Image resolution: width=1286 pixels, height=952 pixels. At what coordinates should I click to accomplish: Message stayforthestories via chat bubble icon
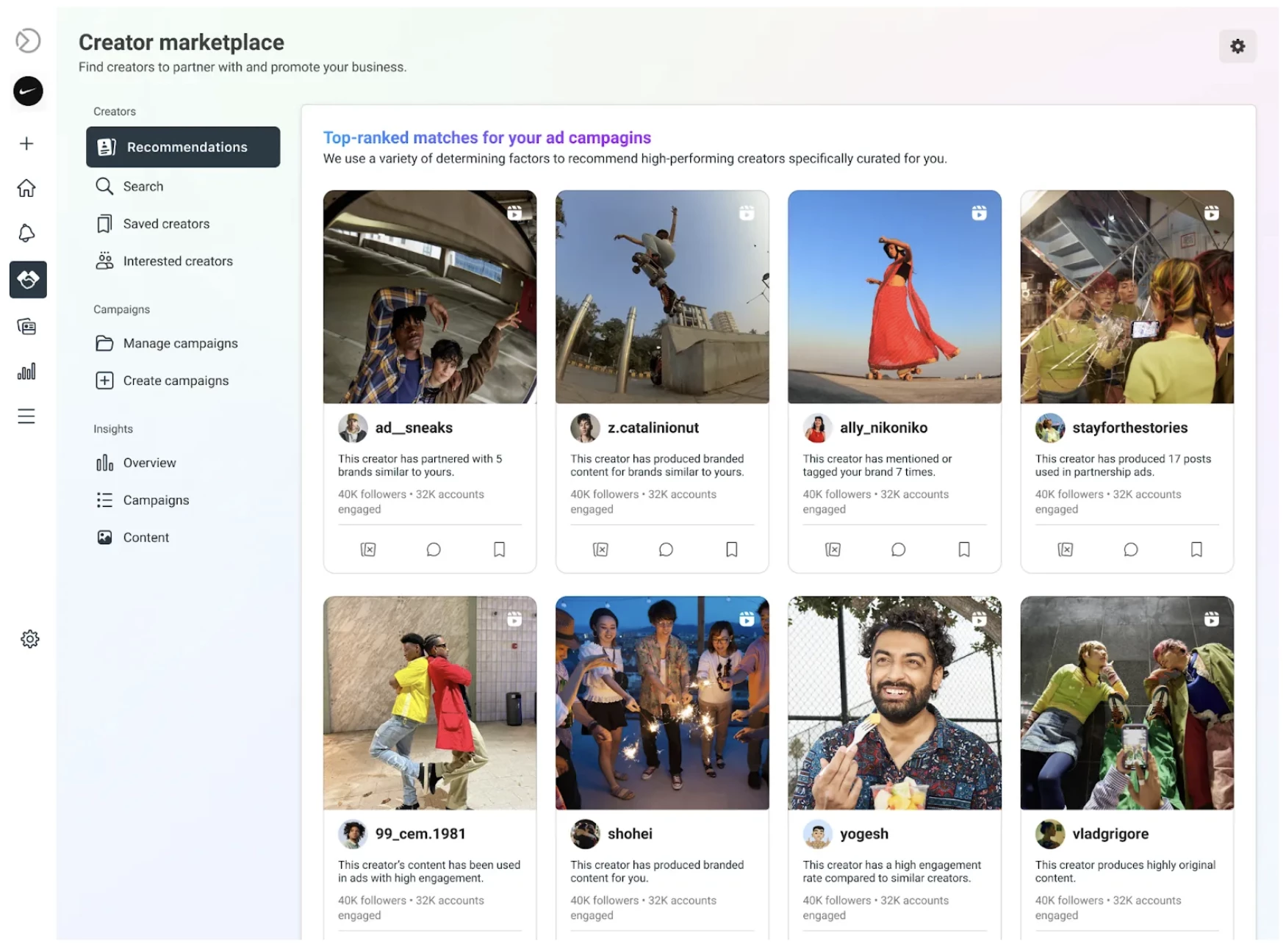point(1131,549)
